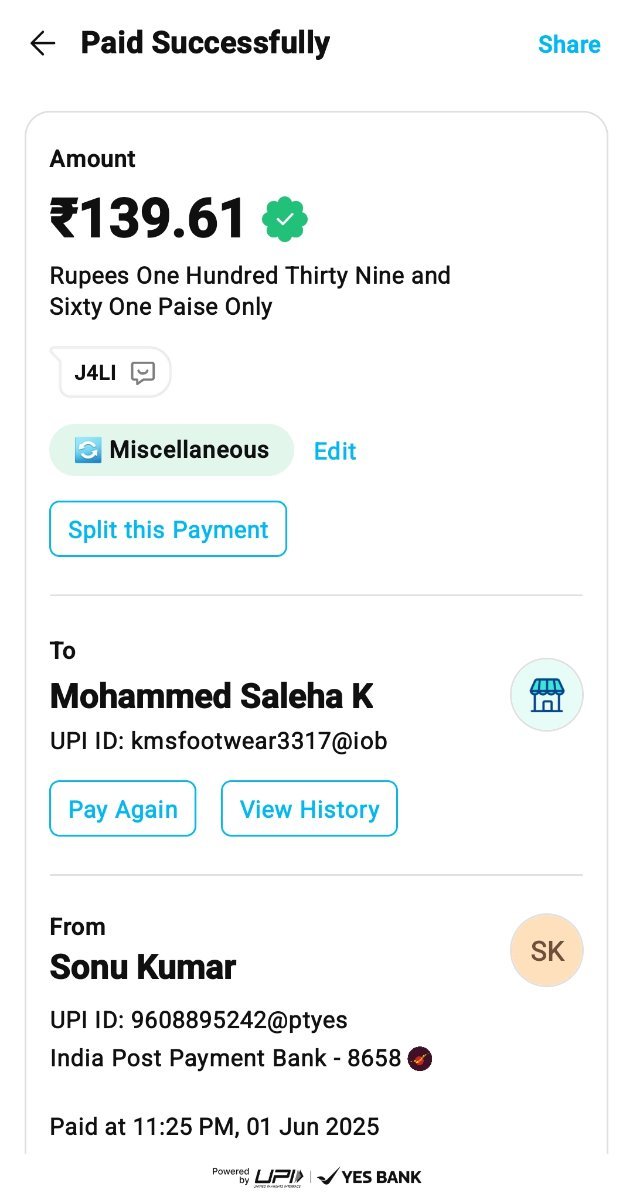Tap the YES BANK logo in footer
The image size is (633, 1200).
click(x=369, y=1176)
